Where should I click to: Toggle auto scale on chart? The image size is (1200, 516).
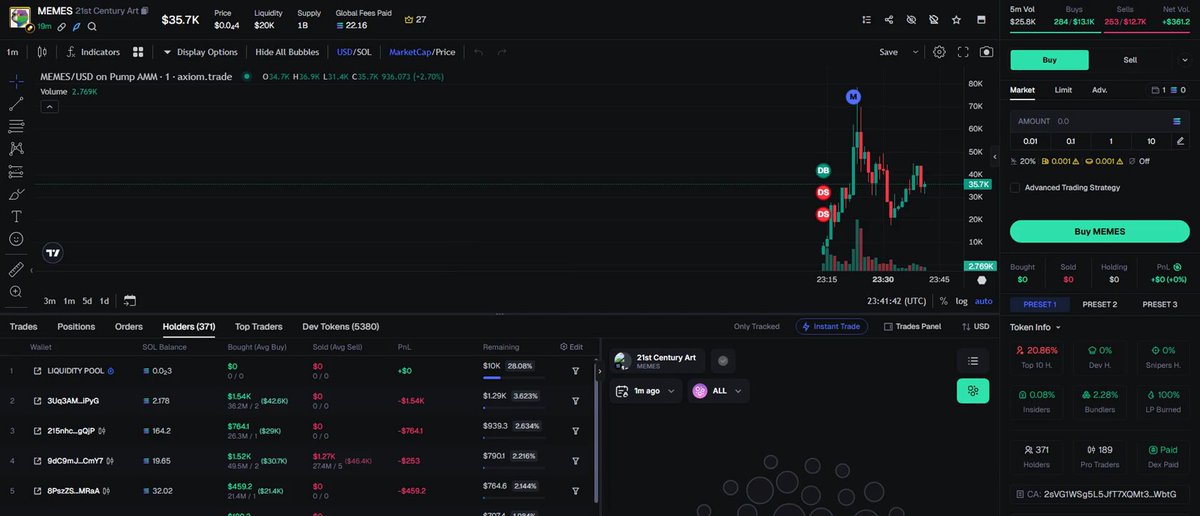point(984,300)
